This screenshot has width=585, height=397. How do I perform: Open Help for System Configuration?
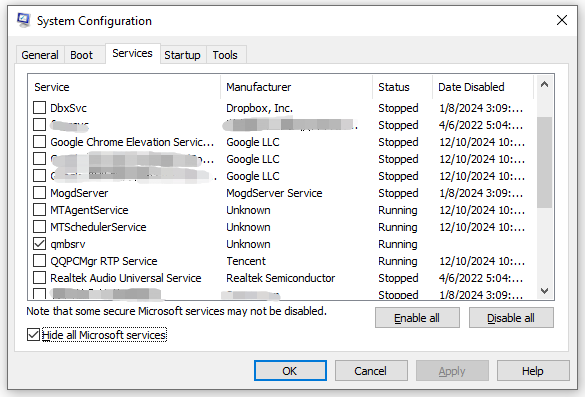(x=533, y=371)
